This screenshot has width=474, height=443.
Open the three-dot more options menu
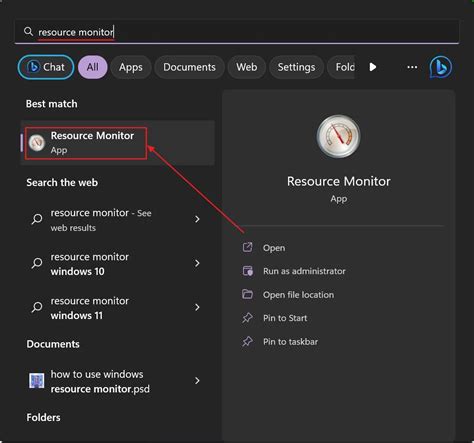coord(412,67)
